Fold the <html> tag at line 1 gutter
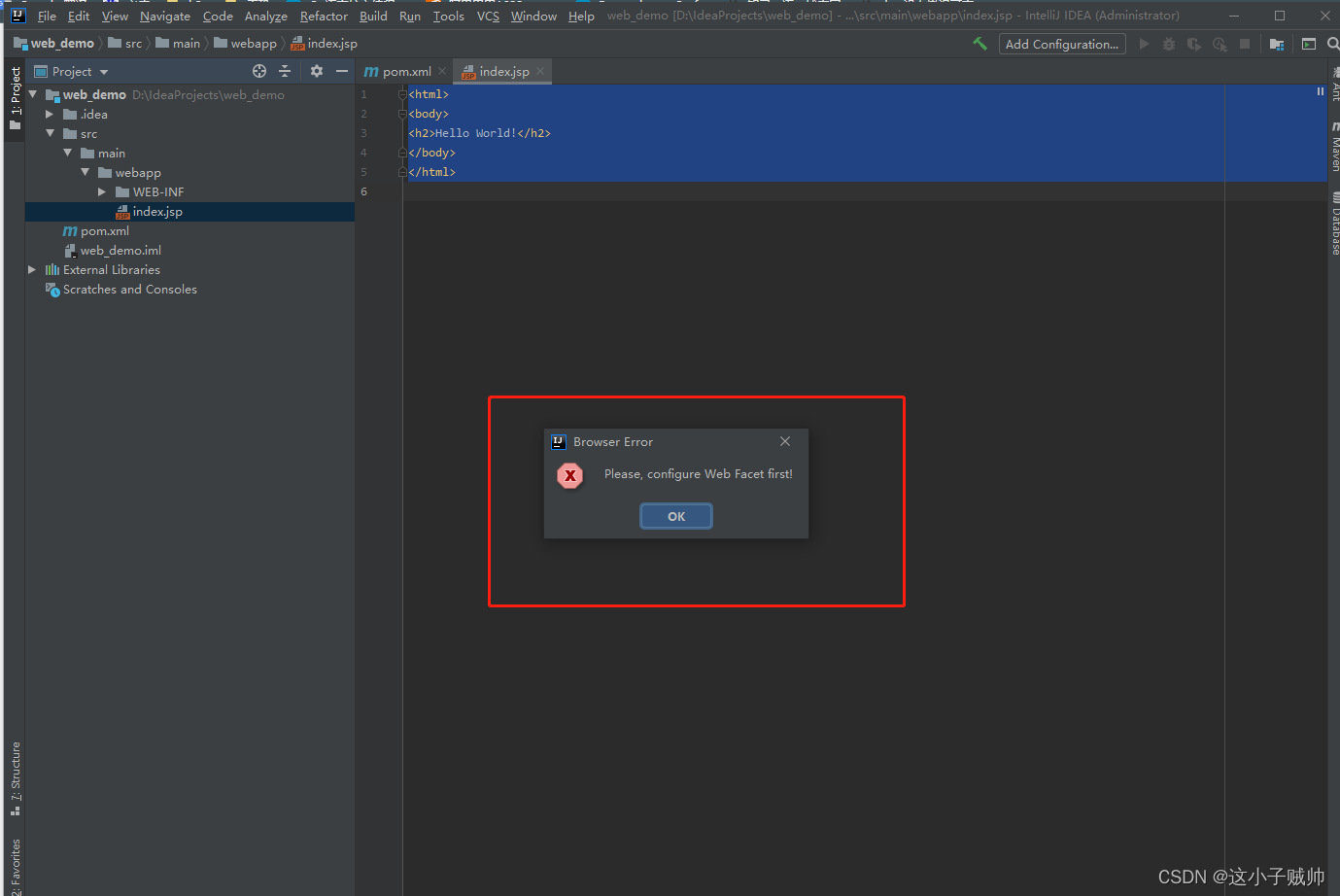The width and height of the screenshot is (1340, 896). pos(402,94)
